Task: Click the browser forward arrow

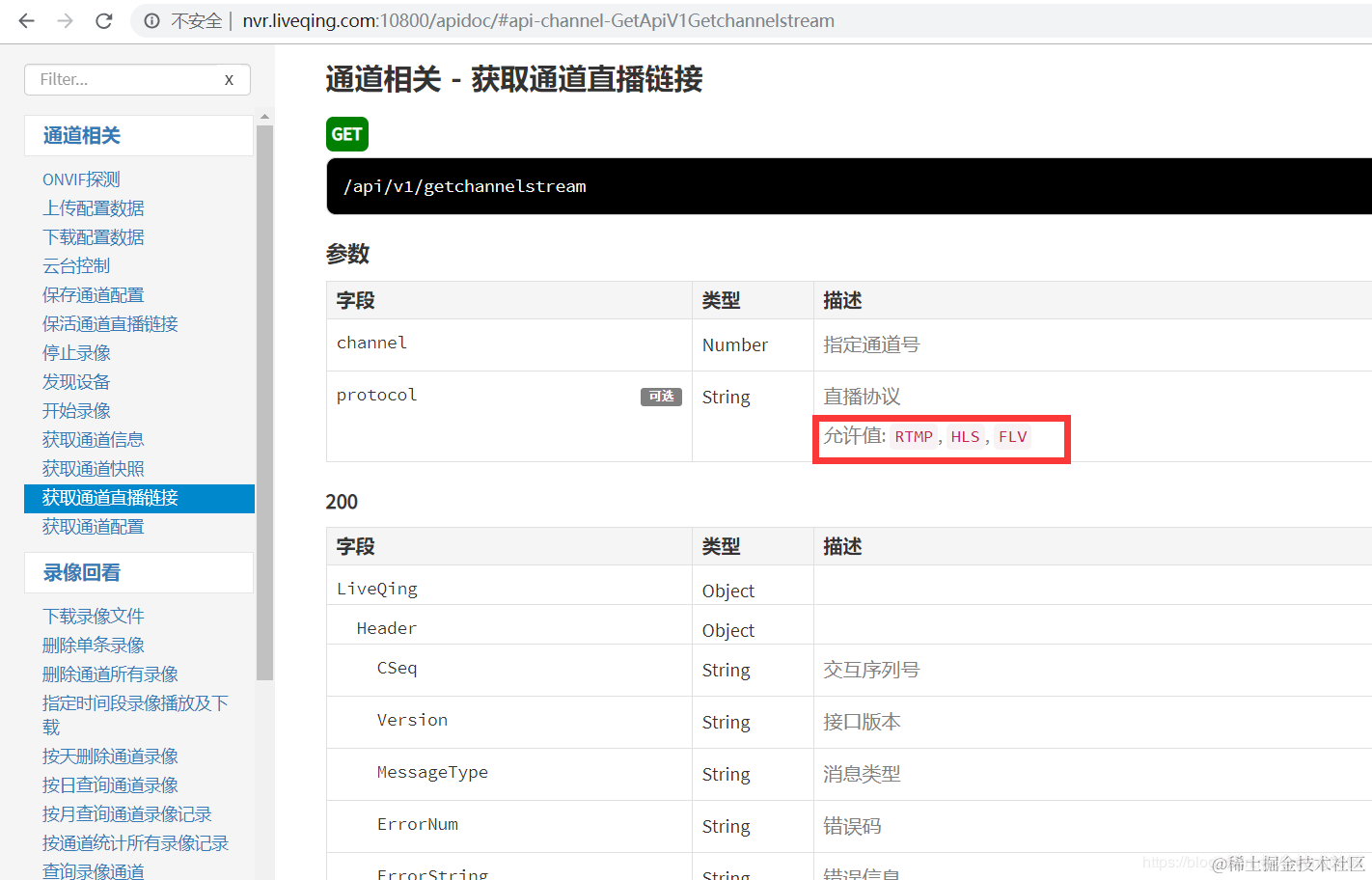Action: [x=65, y=20]
